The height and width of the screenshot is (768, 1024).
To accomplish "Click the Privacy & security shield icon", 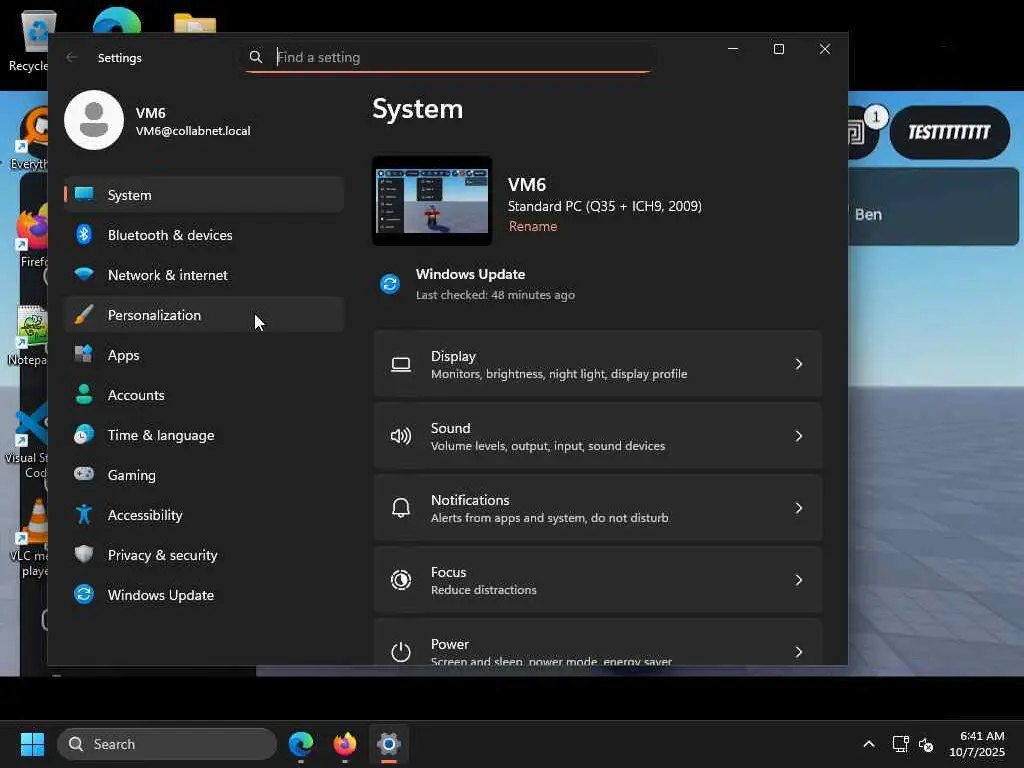I will point(84,555).
